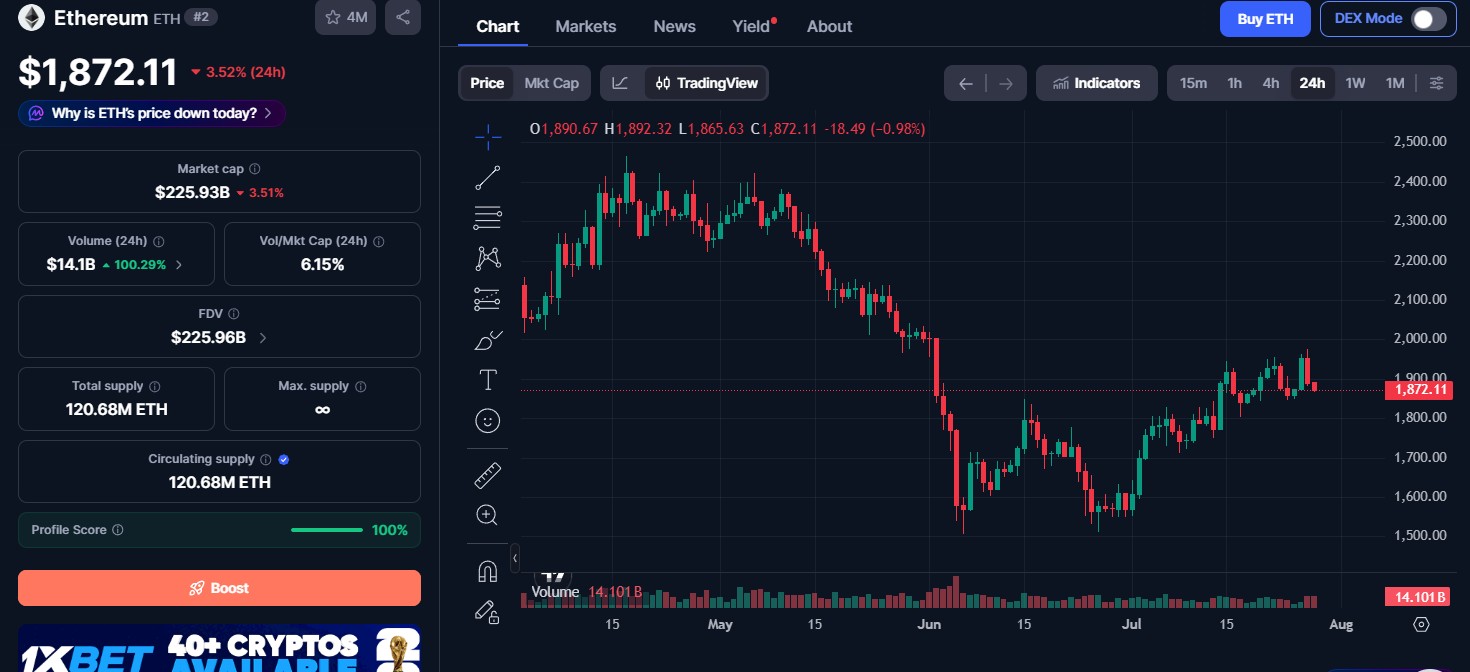Click the 14.101 B volume axis label
The image size is (1470, 672).
tap(1418, 597)
